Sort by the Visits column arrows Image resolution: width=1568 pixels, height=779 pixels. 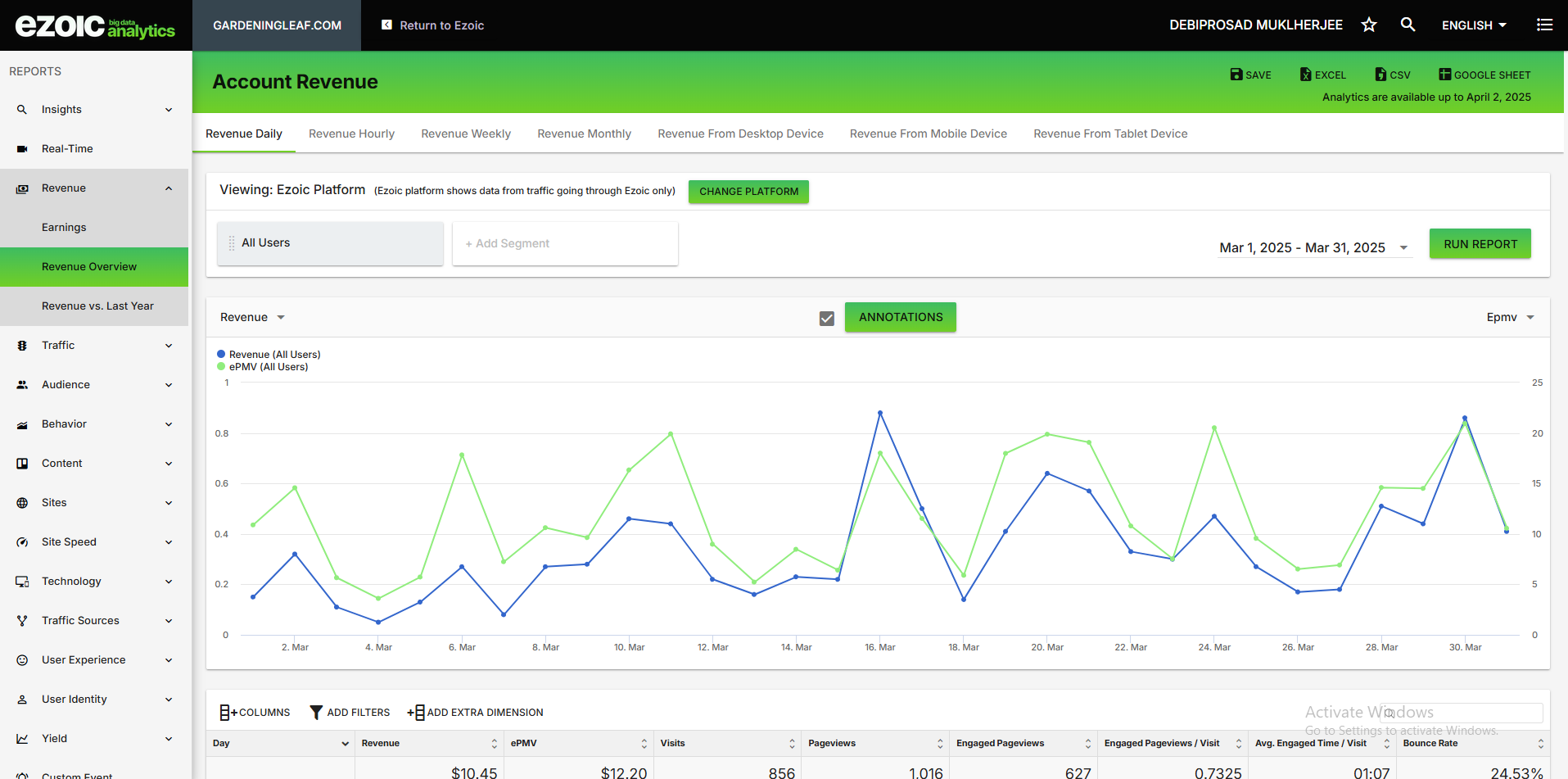[x=792, y=744]
